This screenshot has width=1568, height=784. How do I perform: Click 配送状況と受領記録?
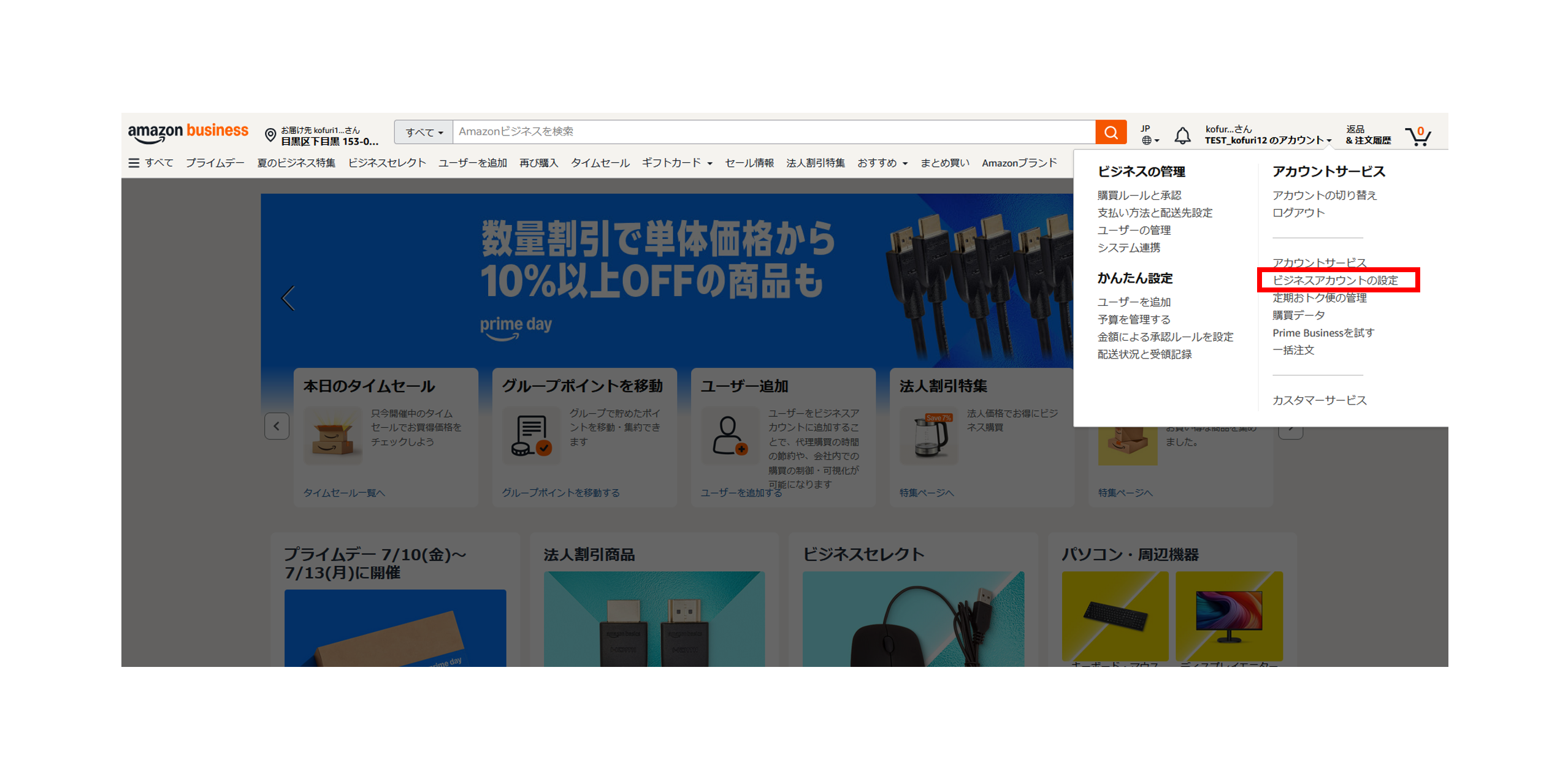point(1144,354)
